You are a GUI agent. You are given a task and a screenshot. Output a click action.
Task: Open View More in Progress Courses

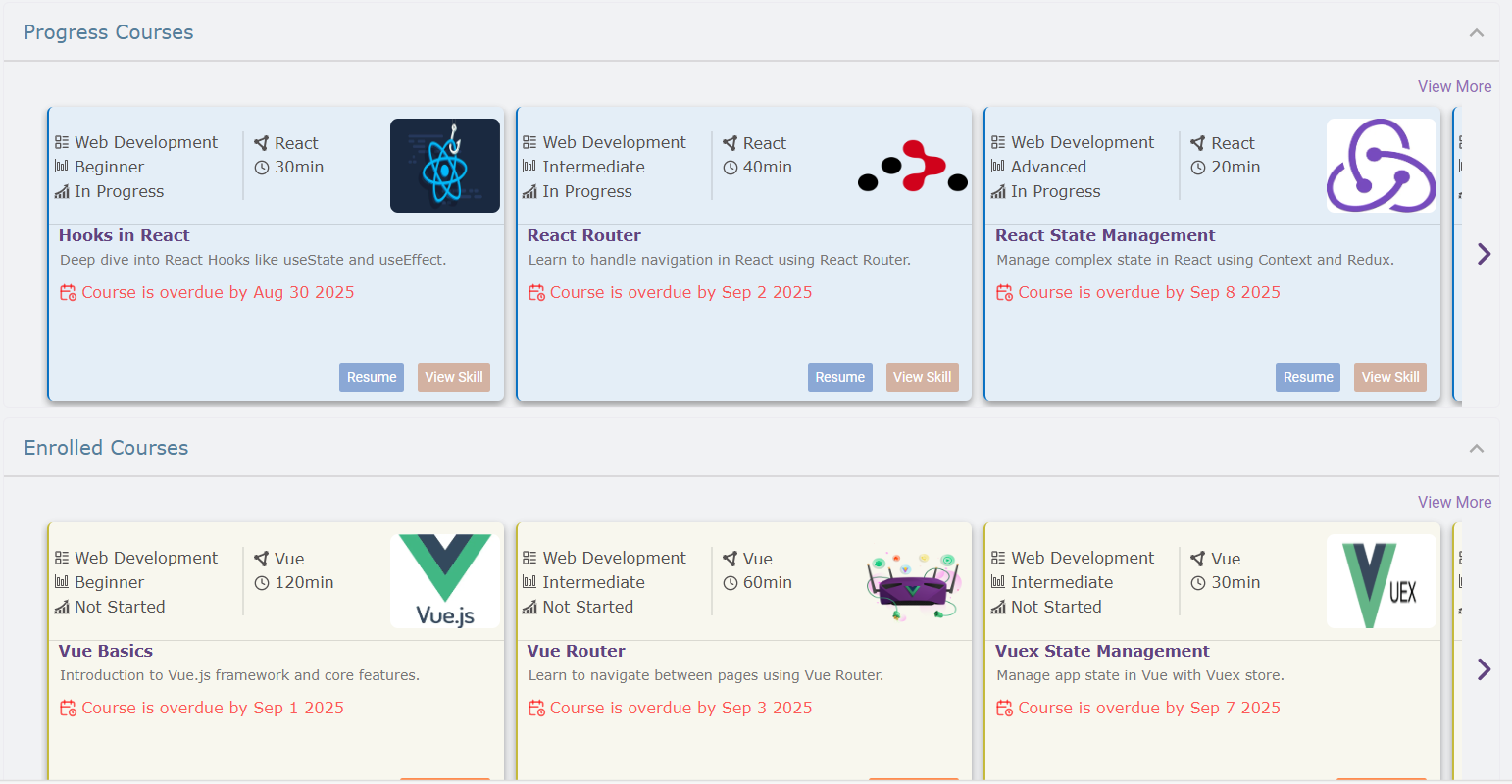(1454, 86)
